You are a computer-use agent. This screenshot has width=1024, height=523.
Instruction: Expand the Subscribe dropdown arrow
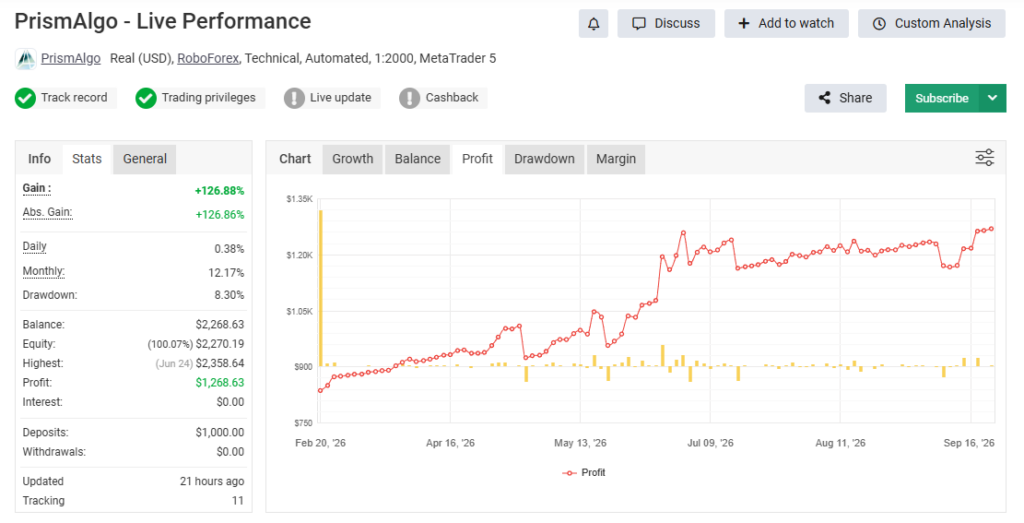[x=993, y=98]
